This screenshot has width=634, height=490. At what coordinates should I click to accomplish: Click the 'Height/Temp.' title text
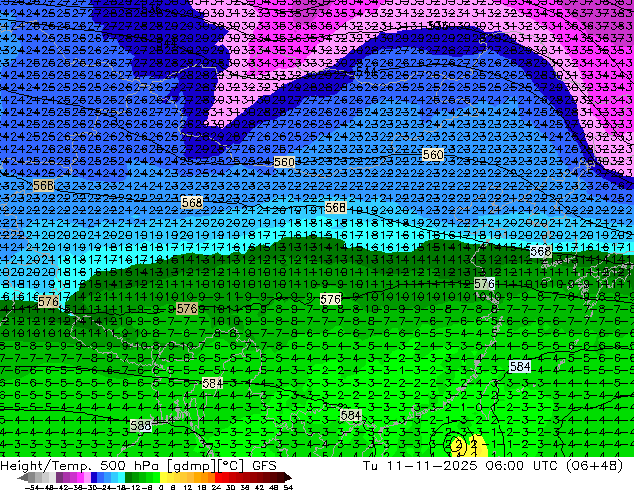pos(45,466)
